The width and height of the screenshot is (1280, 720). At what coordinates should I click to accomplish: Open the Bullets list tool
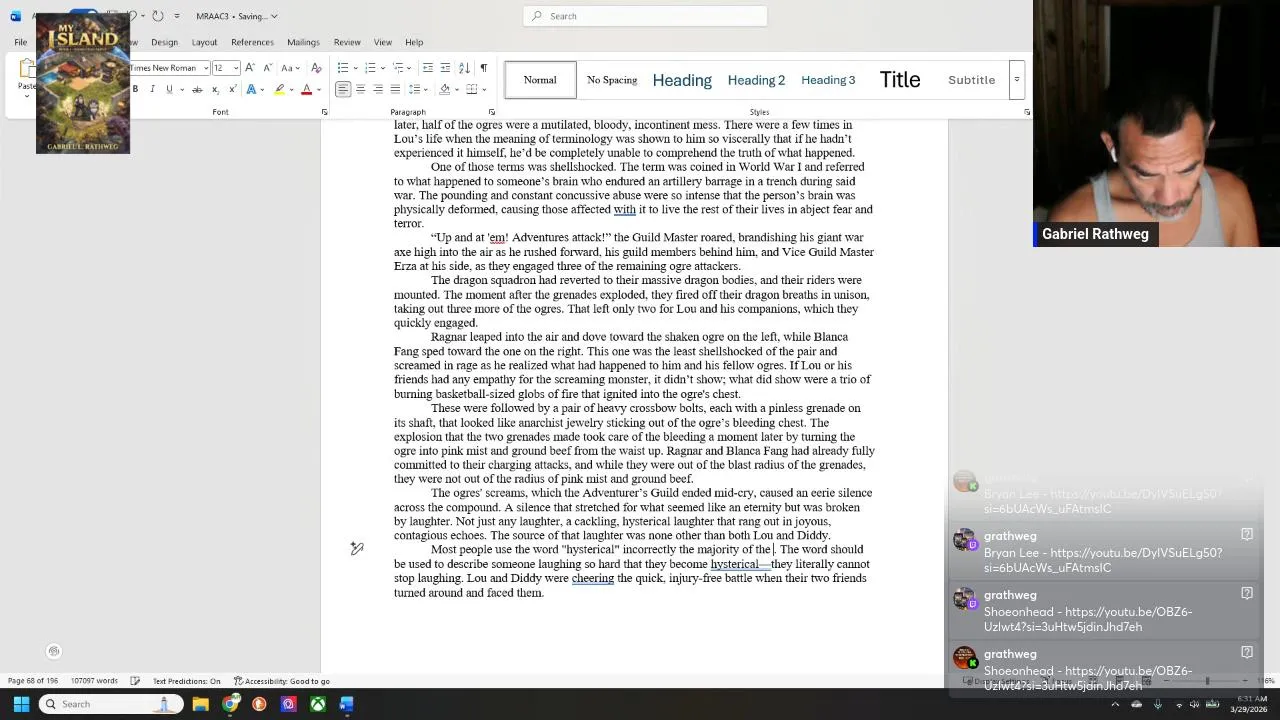click(x=343, y=68)
